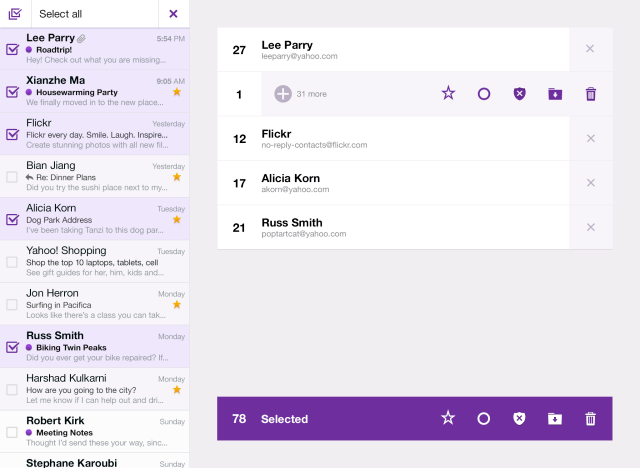Click star on Jon Herron email
Screen dimensions: 640x468
point(177,304)
